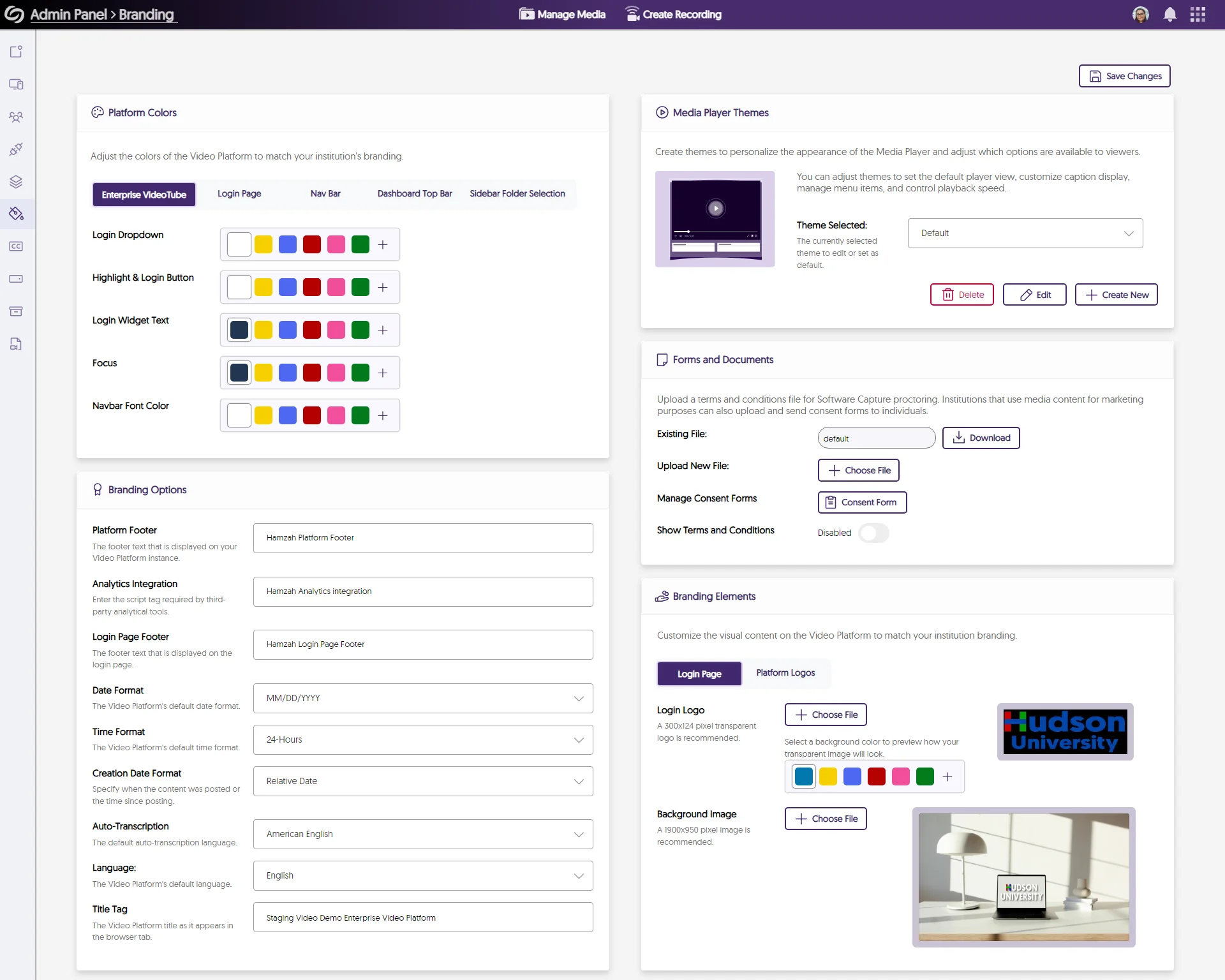This screenshot has width=1225, height=980.
Task: Open the Auto-Transcription language dropdown
Action: pos(423,835)
